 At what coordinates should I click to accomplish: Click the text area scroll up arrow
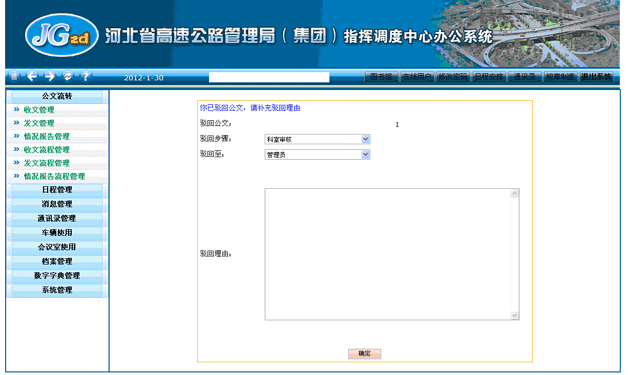coord(515,194)
